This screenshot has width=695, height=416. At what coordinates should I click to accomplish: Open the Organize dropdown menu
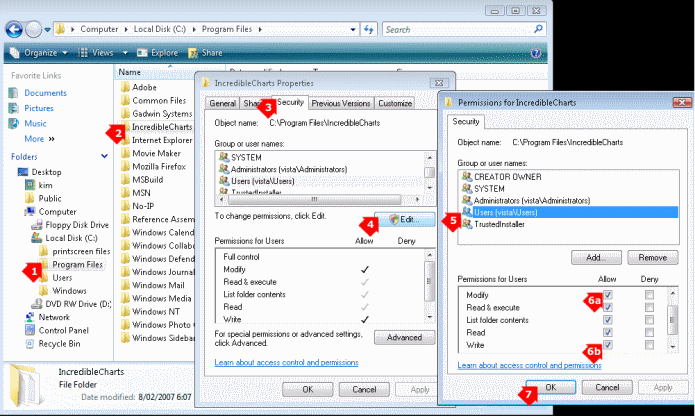point(39,53)
